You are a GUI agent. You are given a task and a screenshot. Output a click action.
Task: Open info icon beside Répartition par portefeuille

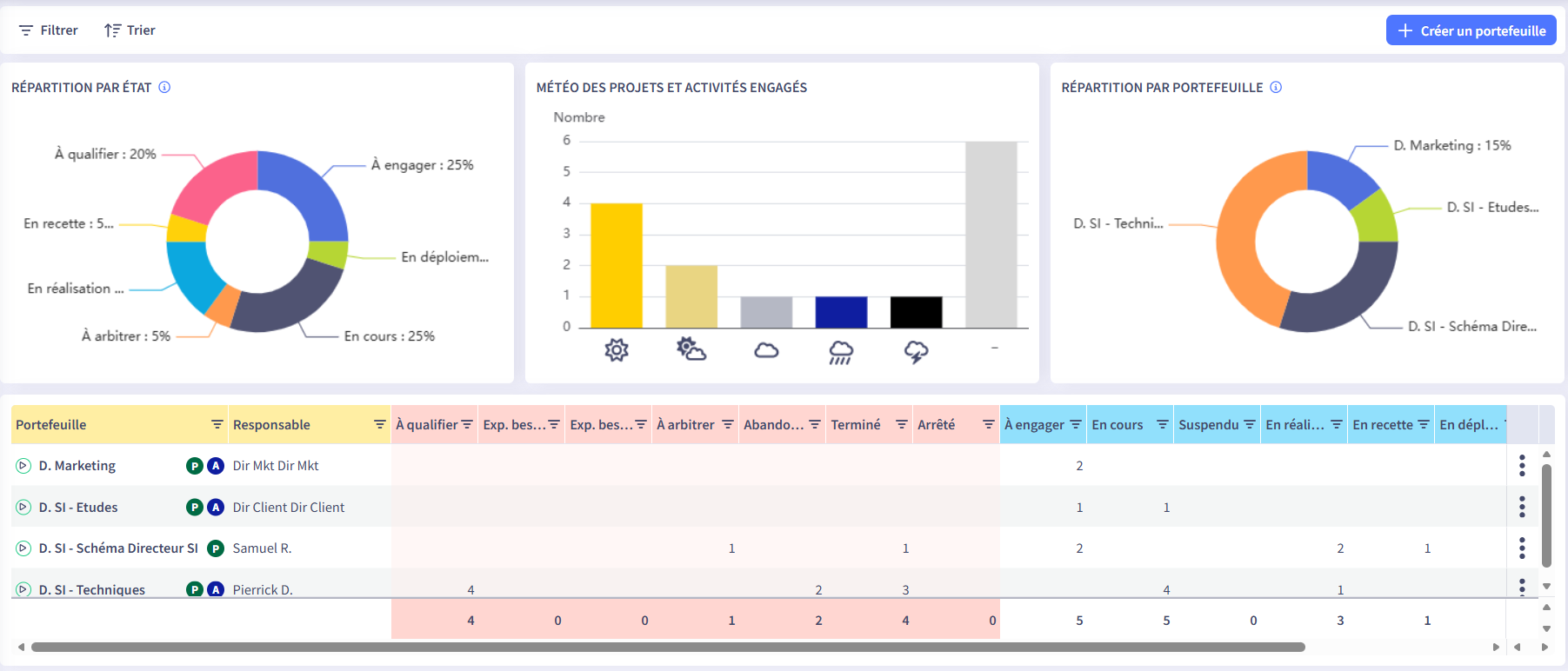click(x=1276, y=87)
